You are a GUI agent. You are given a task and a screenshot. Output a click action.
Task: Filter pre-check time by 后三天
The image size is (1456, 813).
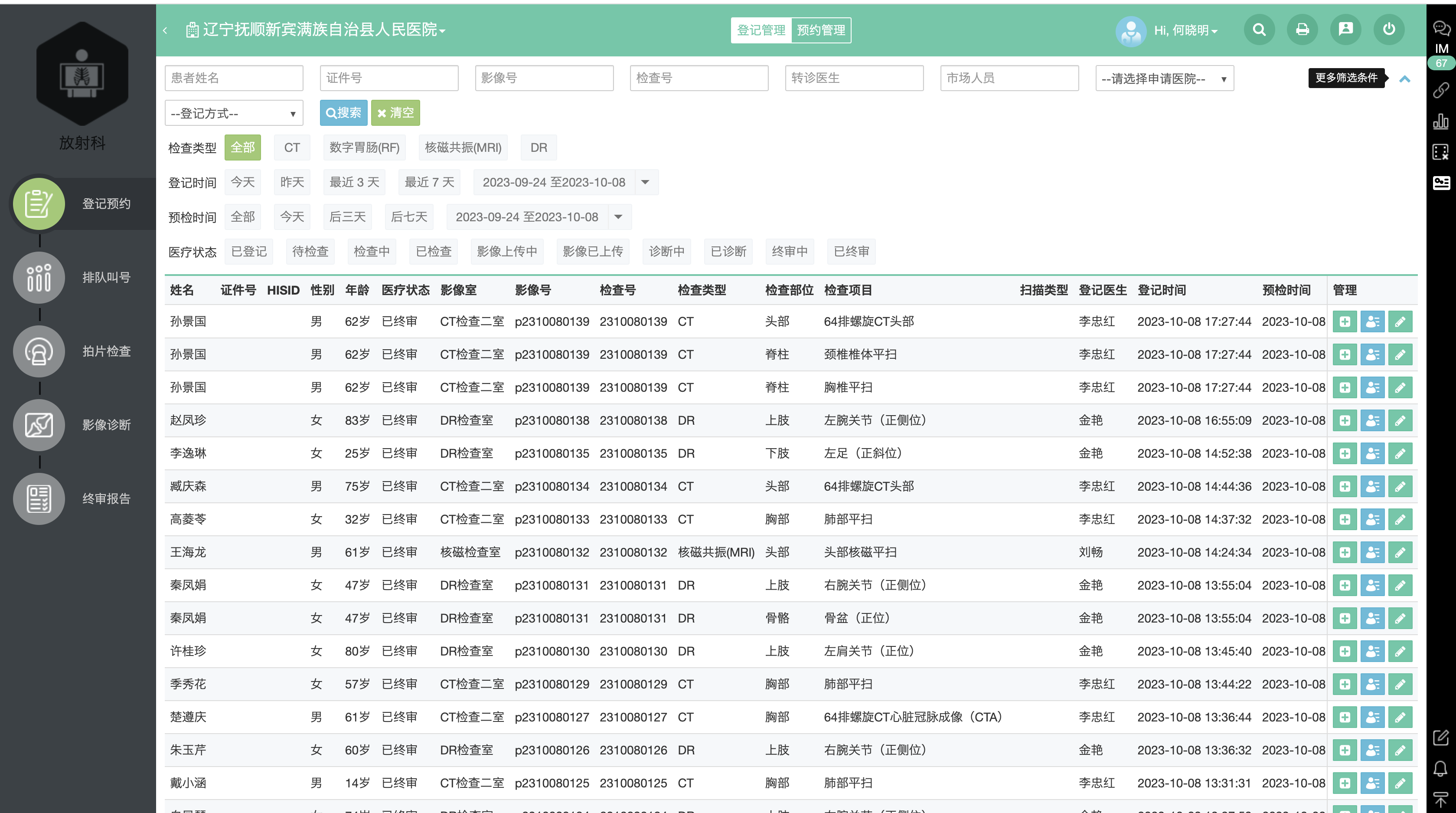coord(347,217)
